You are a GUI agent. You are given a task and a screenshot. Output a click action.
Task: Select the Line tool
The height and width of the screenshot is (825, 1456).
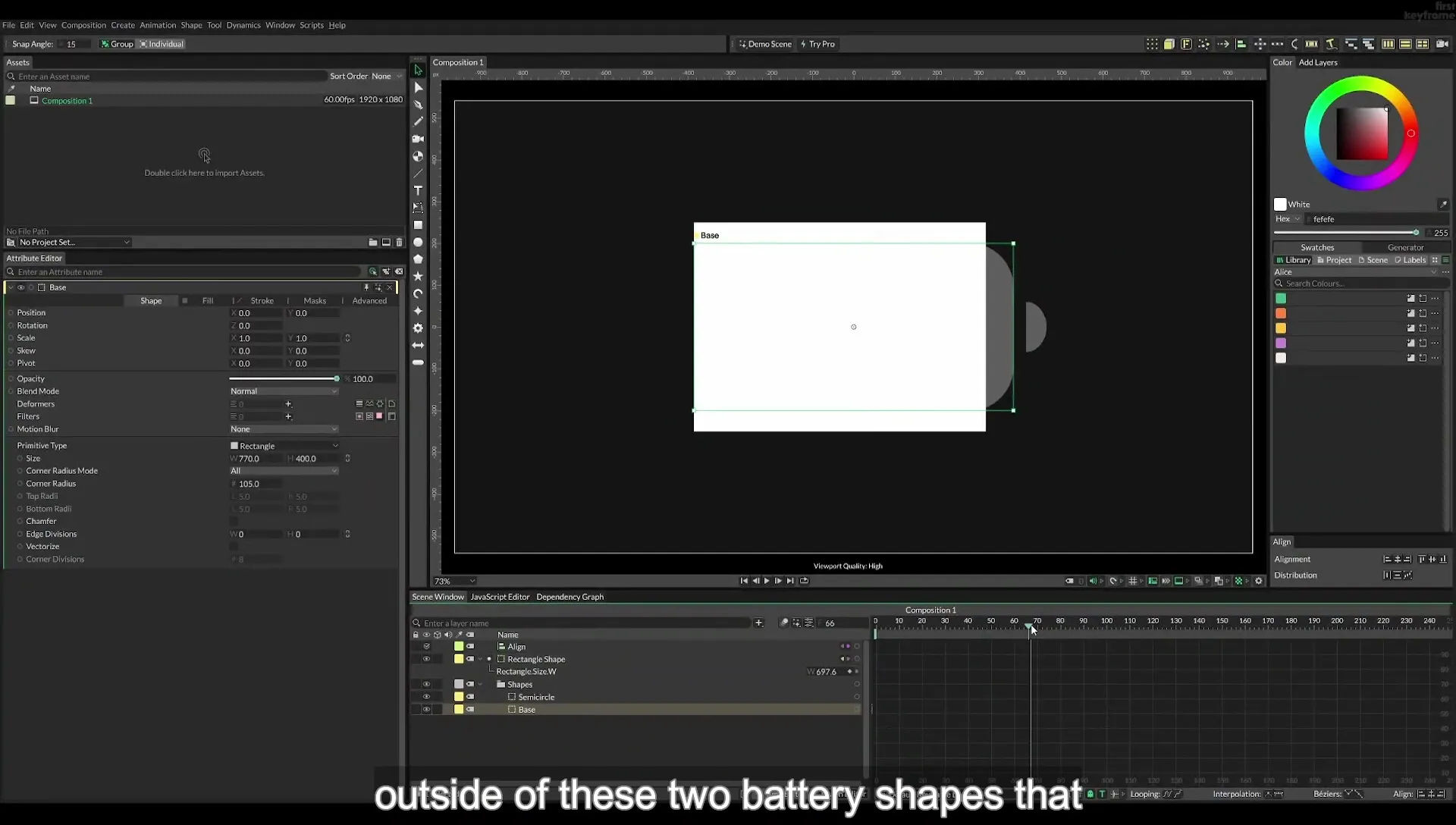pos(418,174)
